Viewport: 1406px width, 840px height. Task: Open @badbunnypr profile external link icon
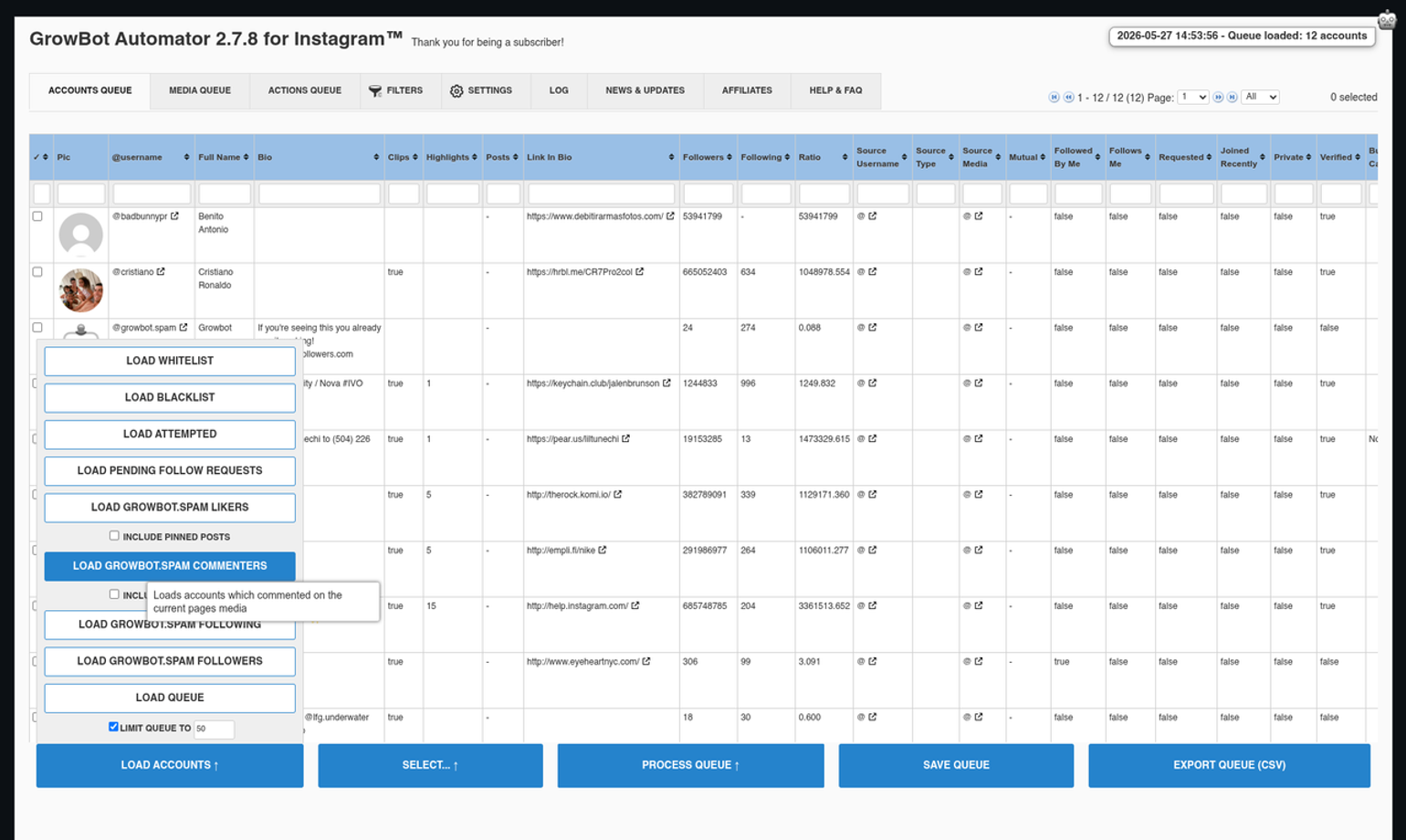coord(174,216)
